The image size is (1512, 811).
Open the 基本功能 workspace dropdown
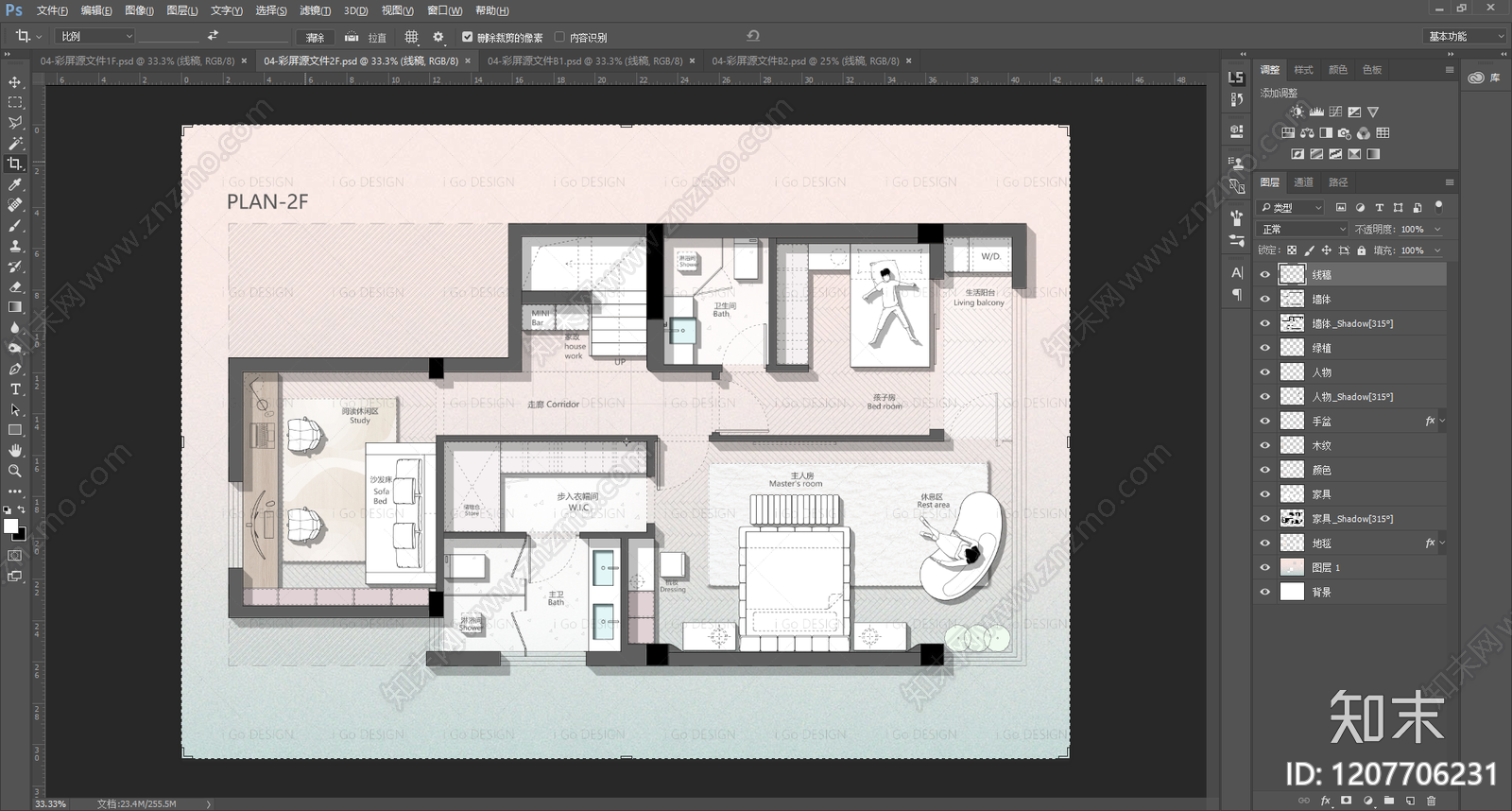tap(1465, 36)
